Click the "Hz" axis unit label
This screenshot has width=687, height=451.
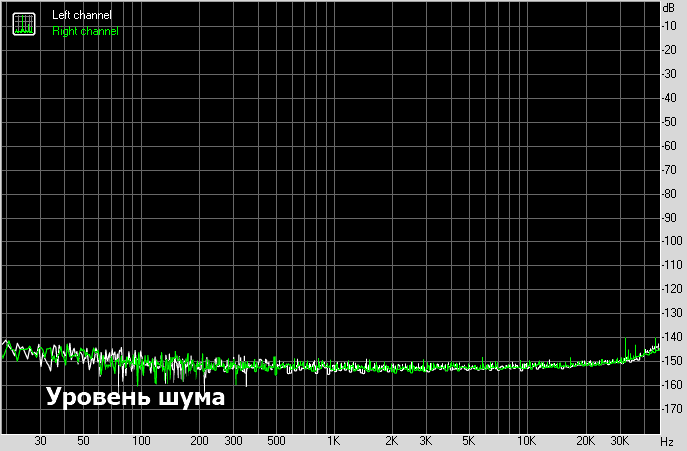point(667,442)
